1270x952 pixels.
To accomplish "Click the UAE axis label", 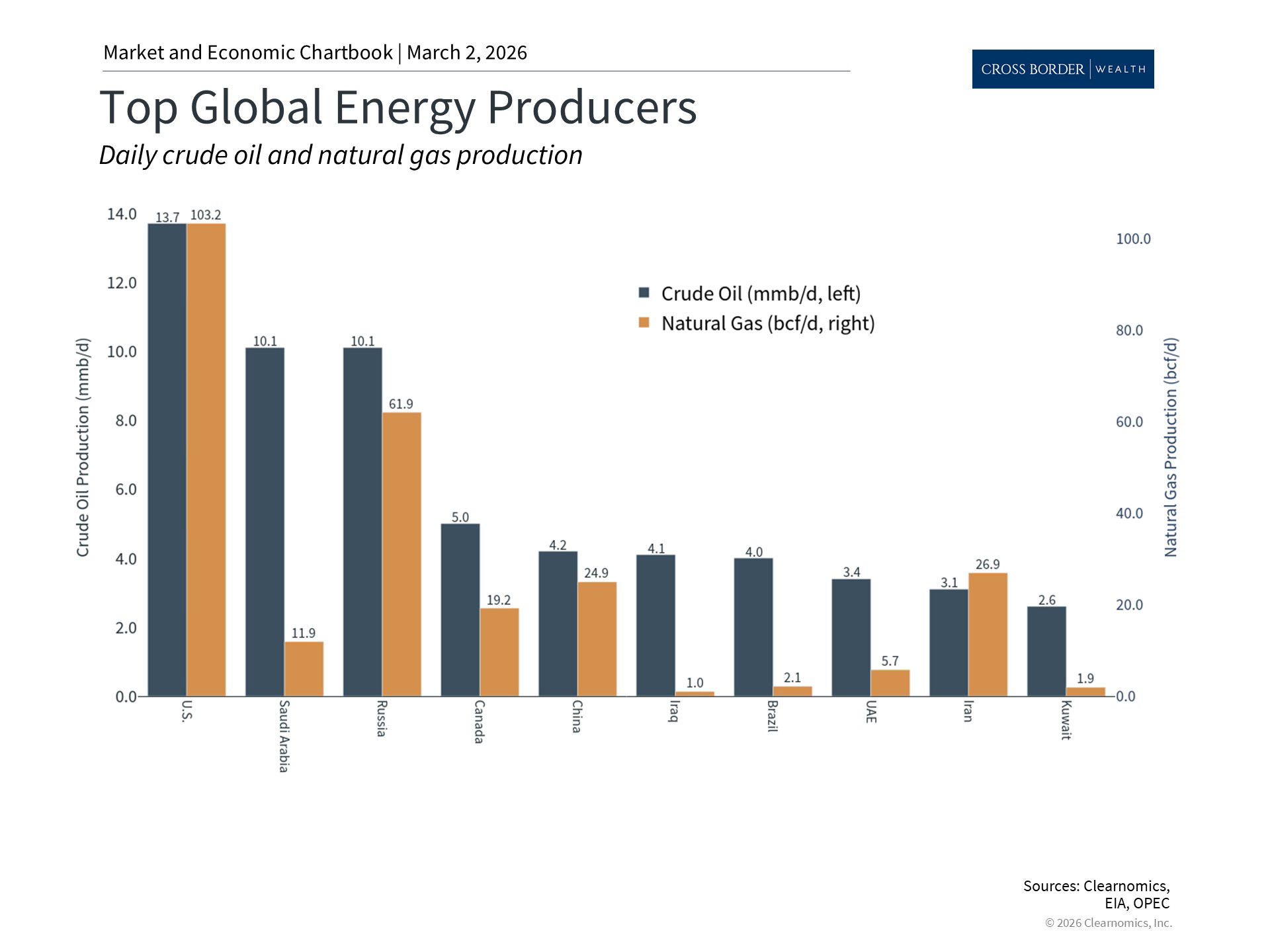I will (871, 711).
